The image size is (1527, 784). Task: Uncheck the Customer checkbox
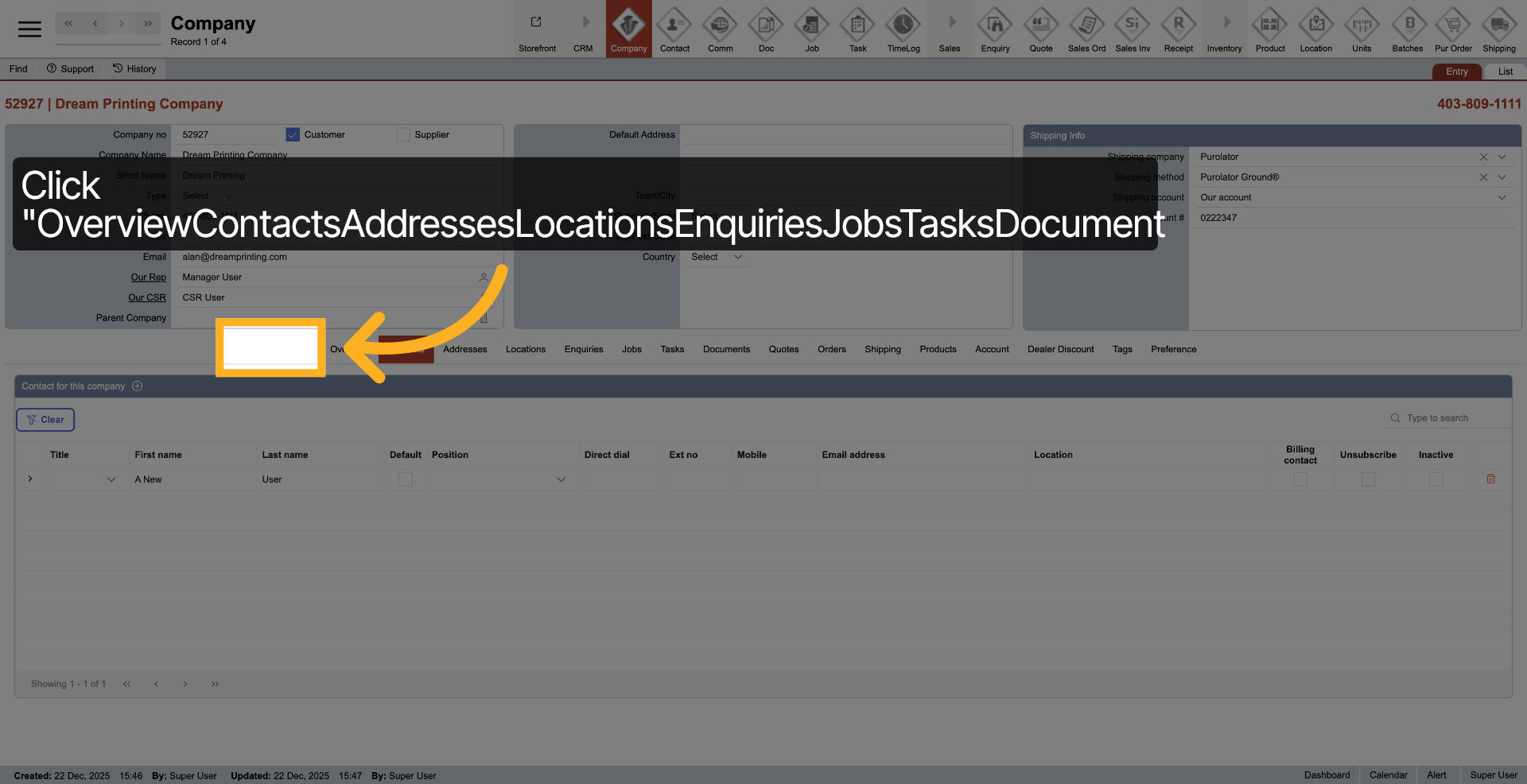point(293,134)
